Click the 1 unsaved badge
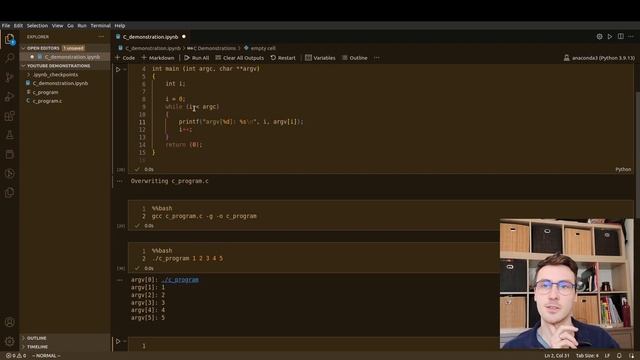This screenshot has width=640, height=360. coord(73,48)
